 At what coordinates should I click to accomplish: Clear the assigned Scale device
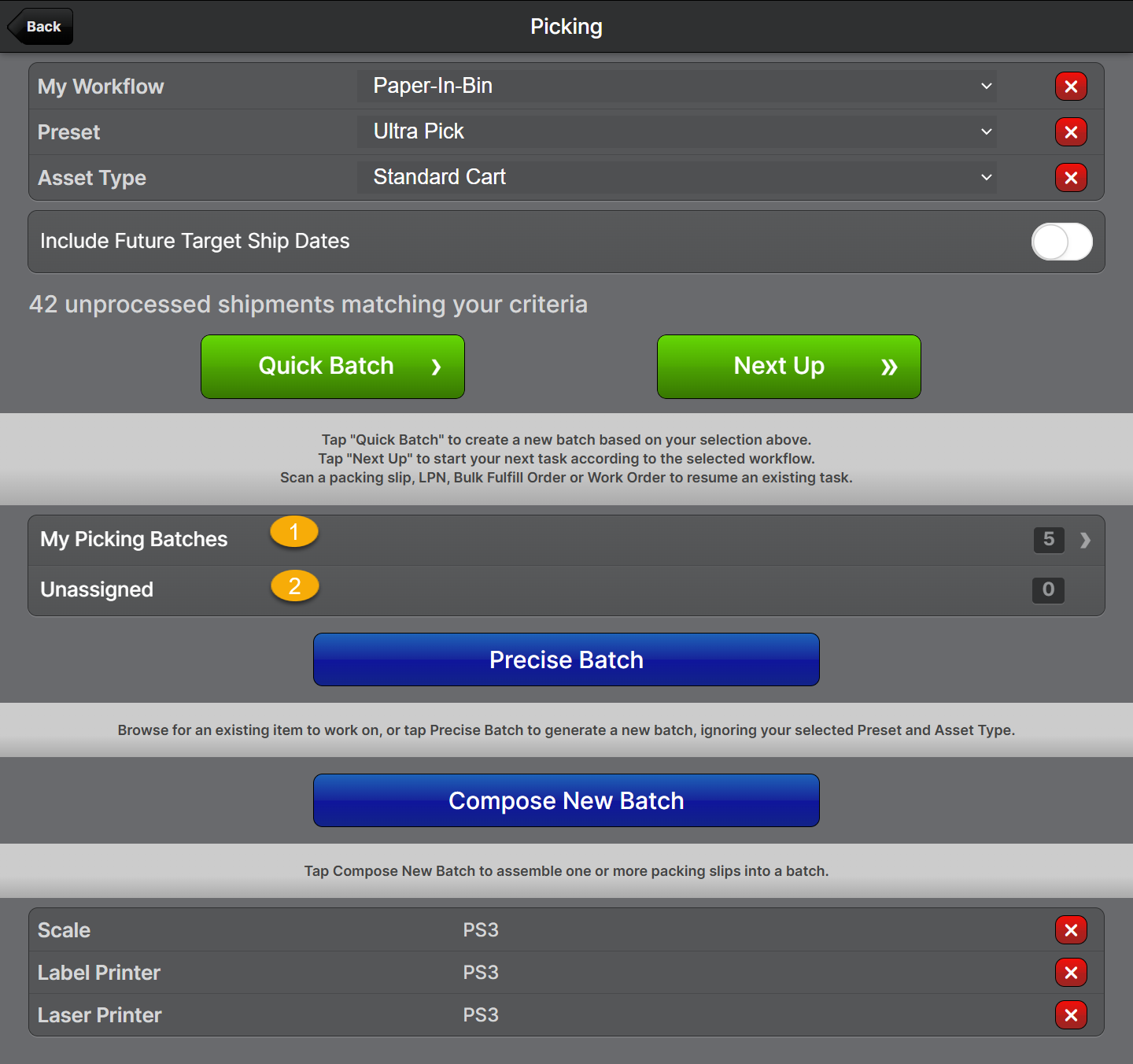[1071, 930]
